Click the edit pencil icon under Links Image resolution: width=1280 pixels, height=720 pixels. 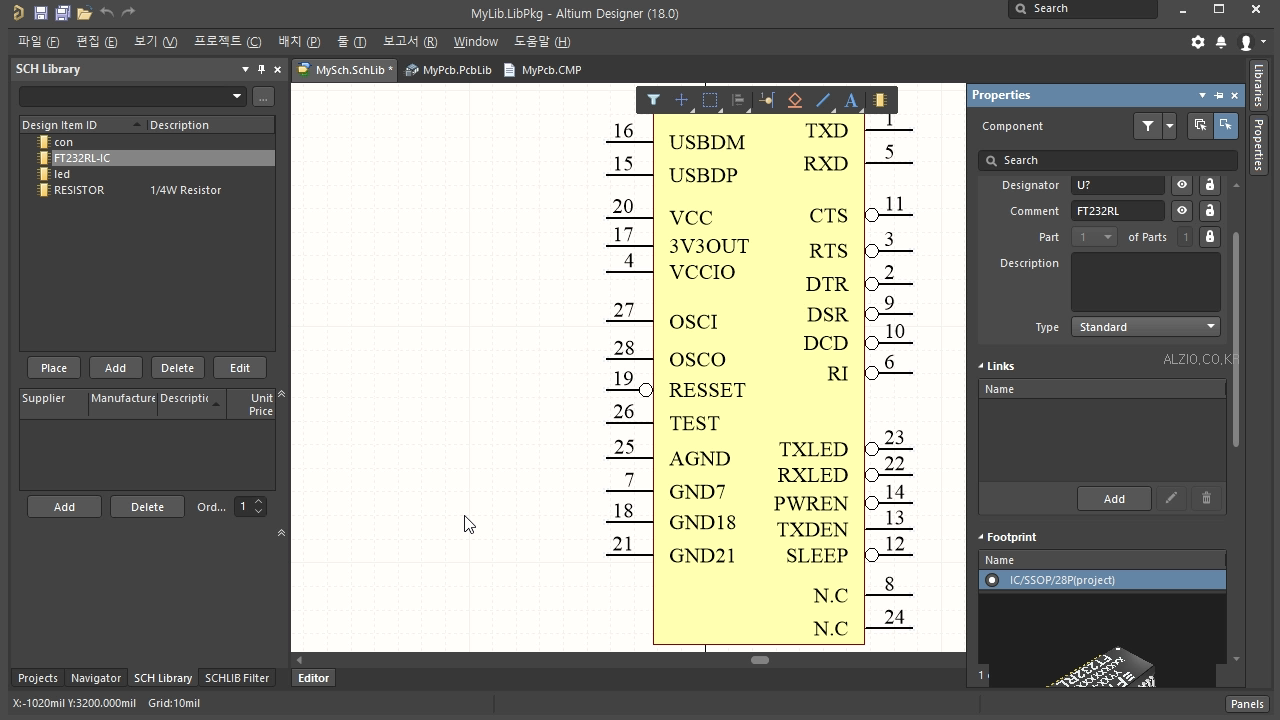point(1171,498)
